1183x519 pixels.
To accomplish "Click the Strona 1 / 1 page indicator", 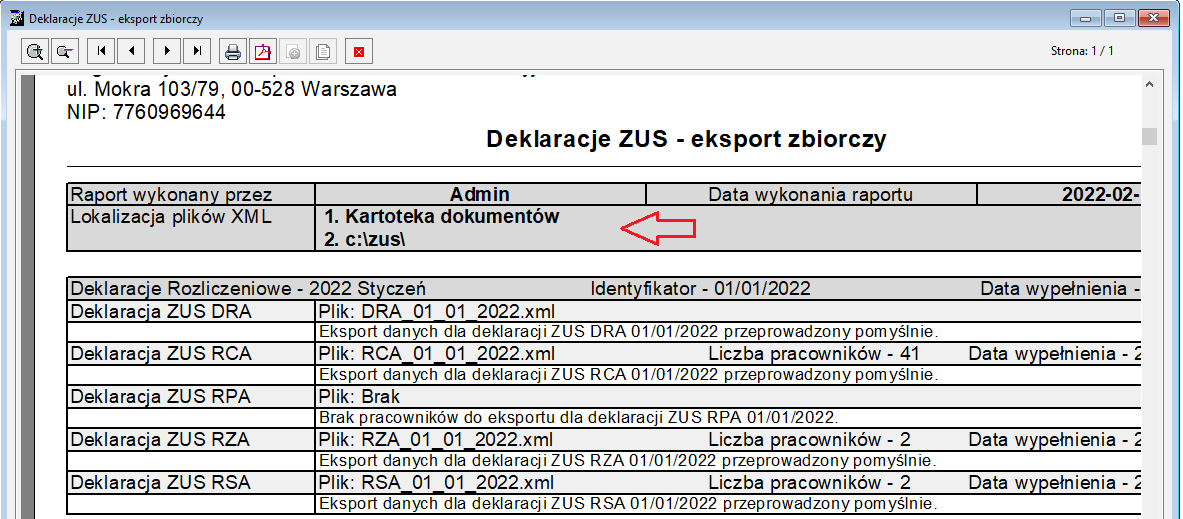I will (x=1082, y=51).
